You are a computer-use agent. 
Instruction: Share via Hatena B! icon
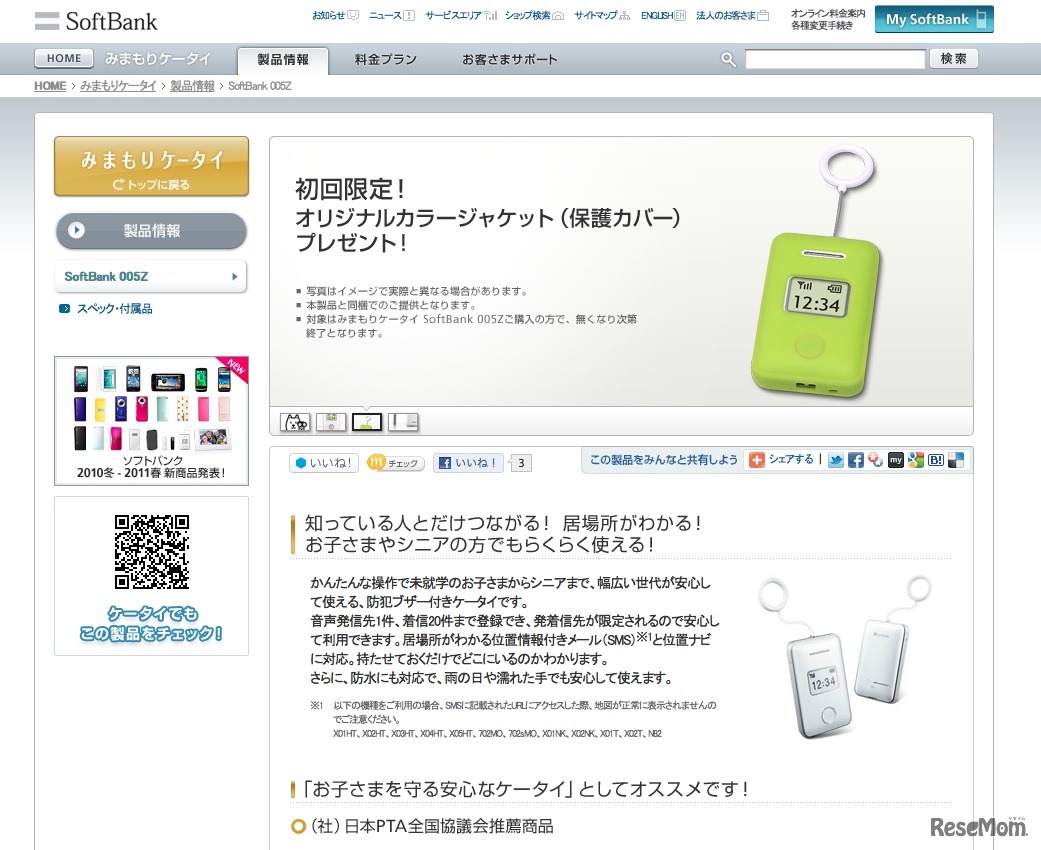(x=936, y=460)
